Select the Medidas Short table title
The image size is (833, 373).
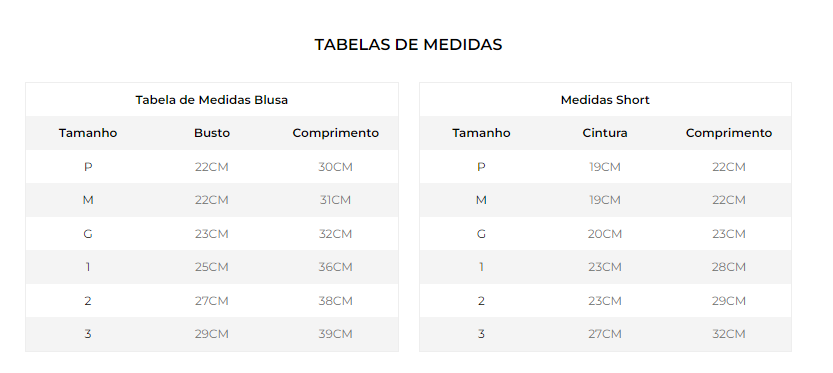click(x=605, y=100)
